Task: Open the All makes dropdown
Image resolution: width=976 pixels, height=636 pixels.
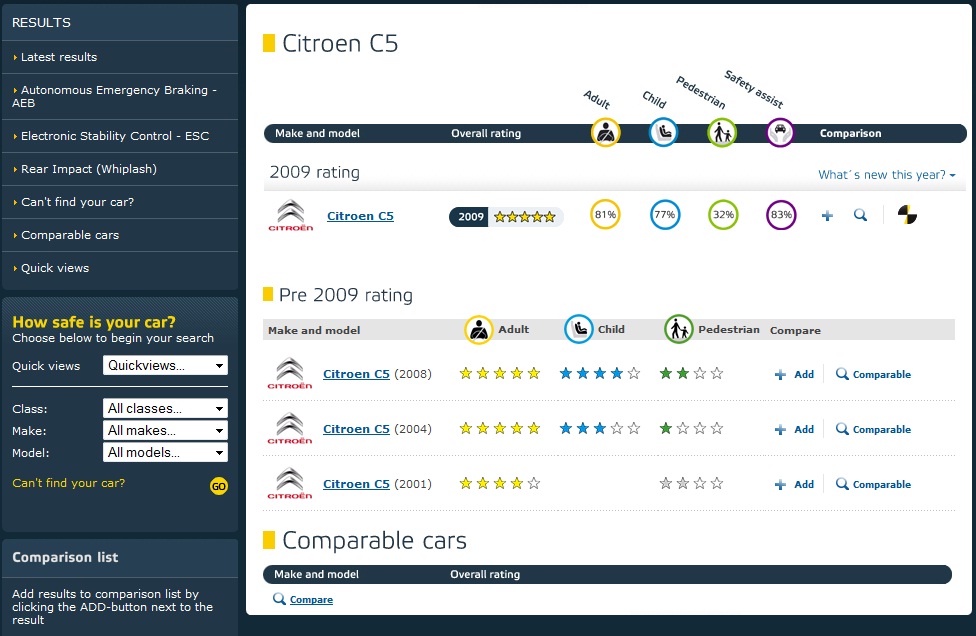Action: [165, 430]
